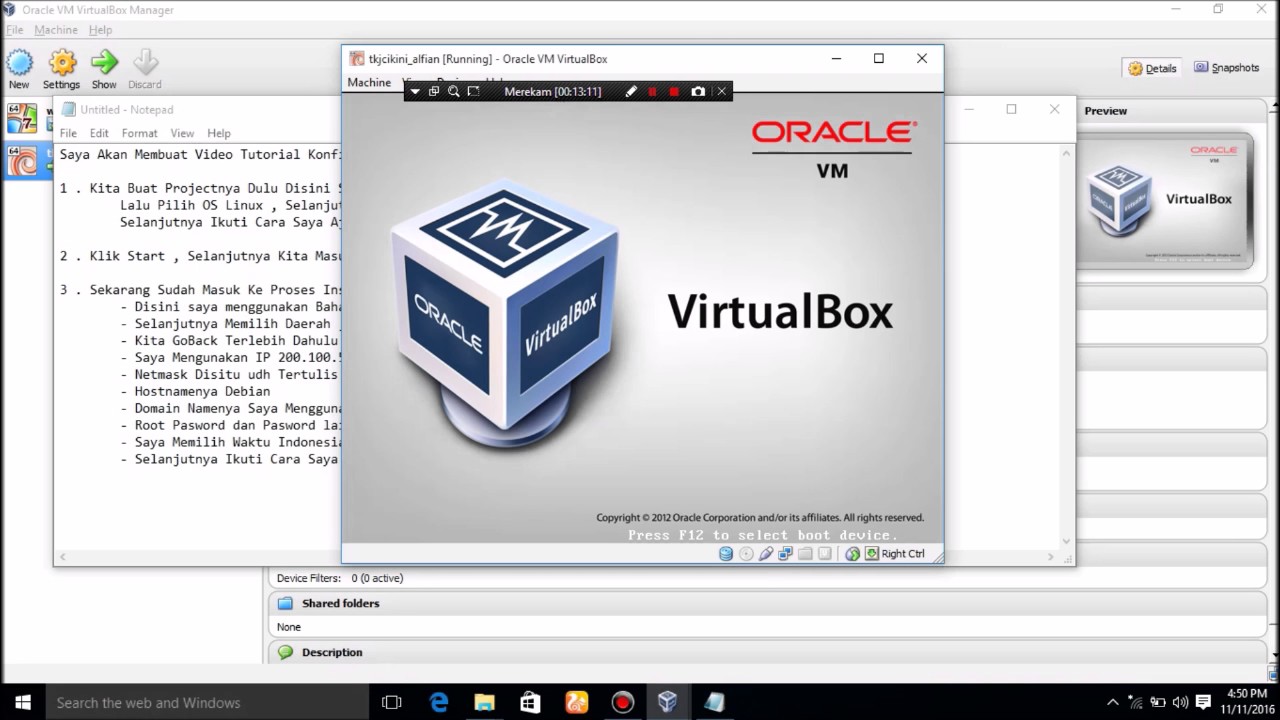
Task: Click the Notepad text line starting 'Saya Akan Membuat'
Action: [200, 154]
